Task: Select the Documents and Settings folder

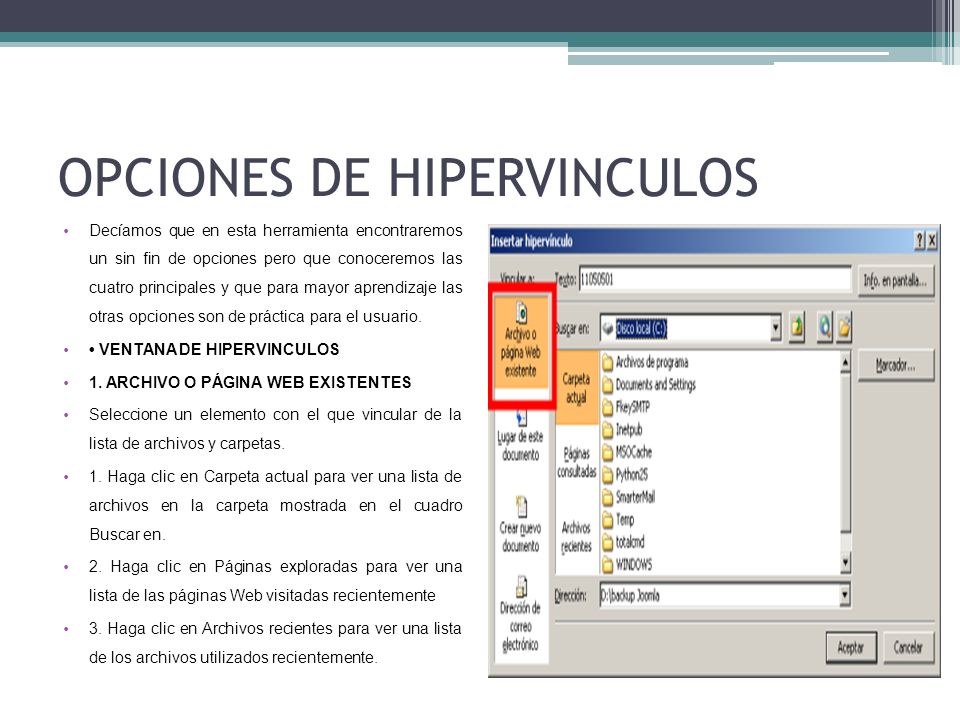Action: 649,384
